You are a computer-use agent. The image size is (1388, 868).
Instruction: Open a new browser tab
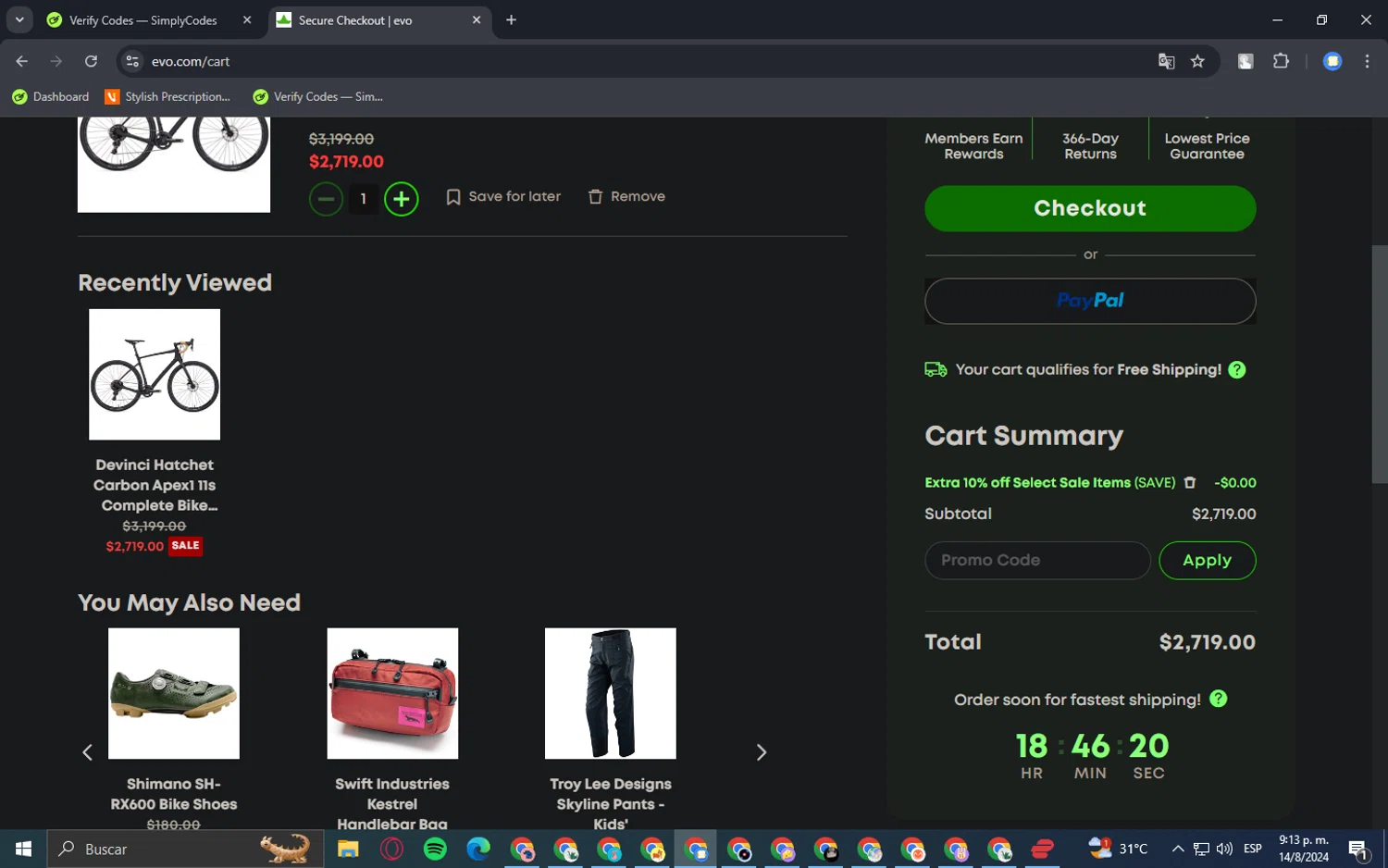(x=511, y=20)
